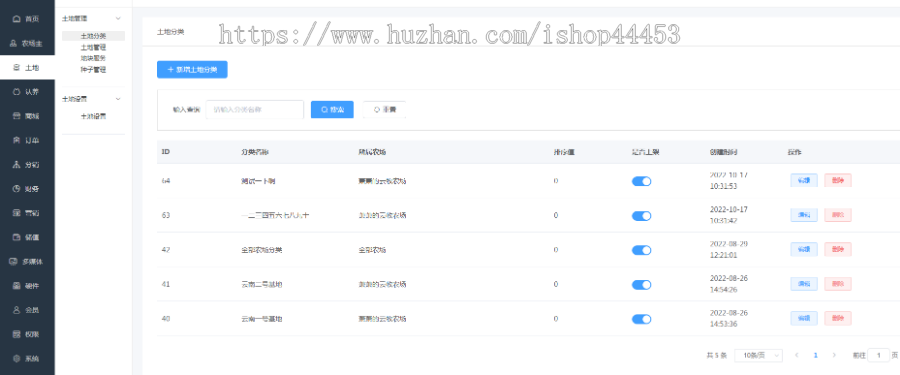Click the date 2022-08-29 12:21:01 cell
Image resolution: width=900 pixels, height=375 pixels.
[x=729, y=249]
